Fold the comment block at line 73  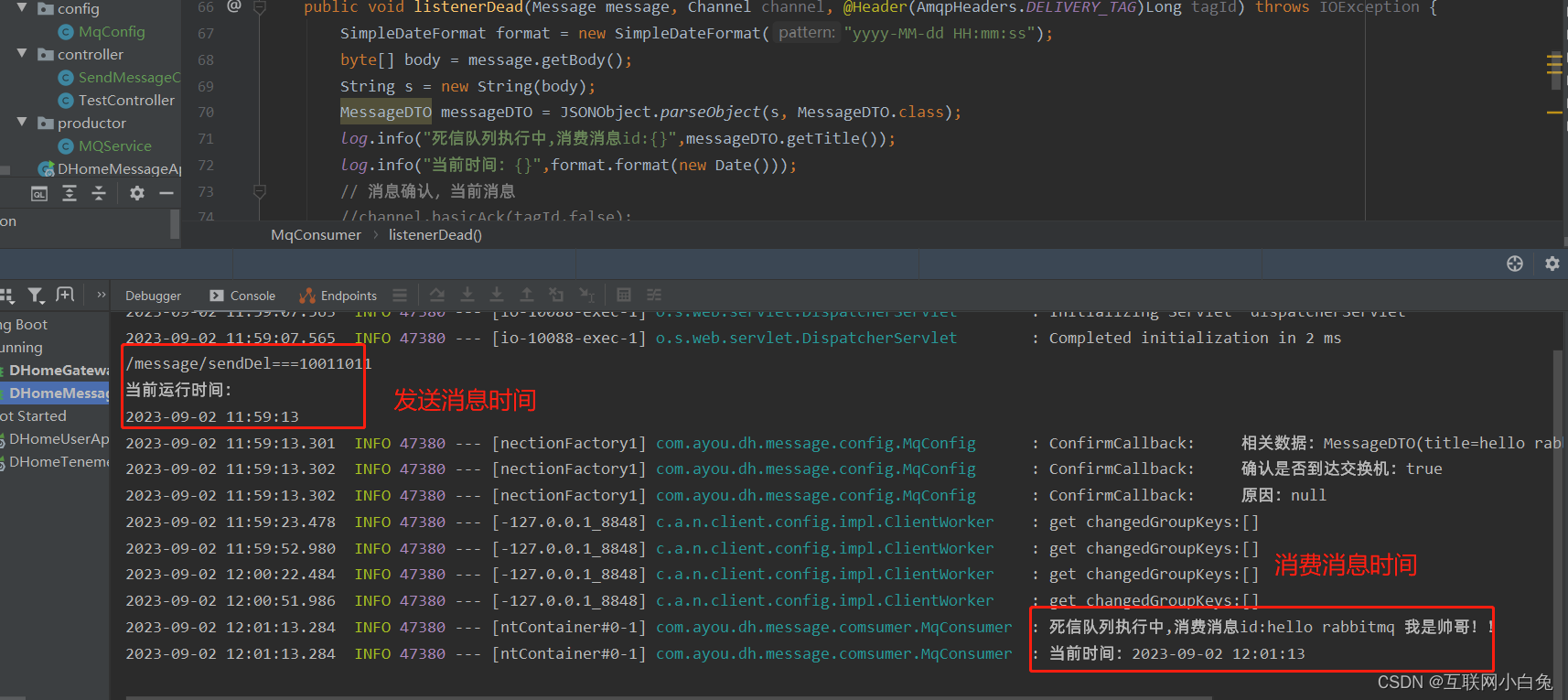(x=260, y=191)
